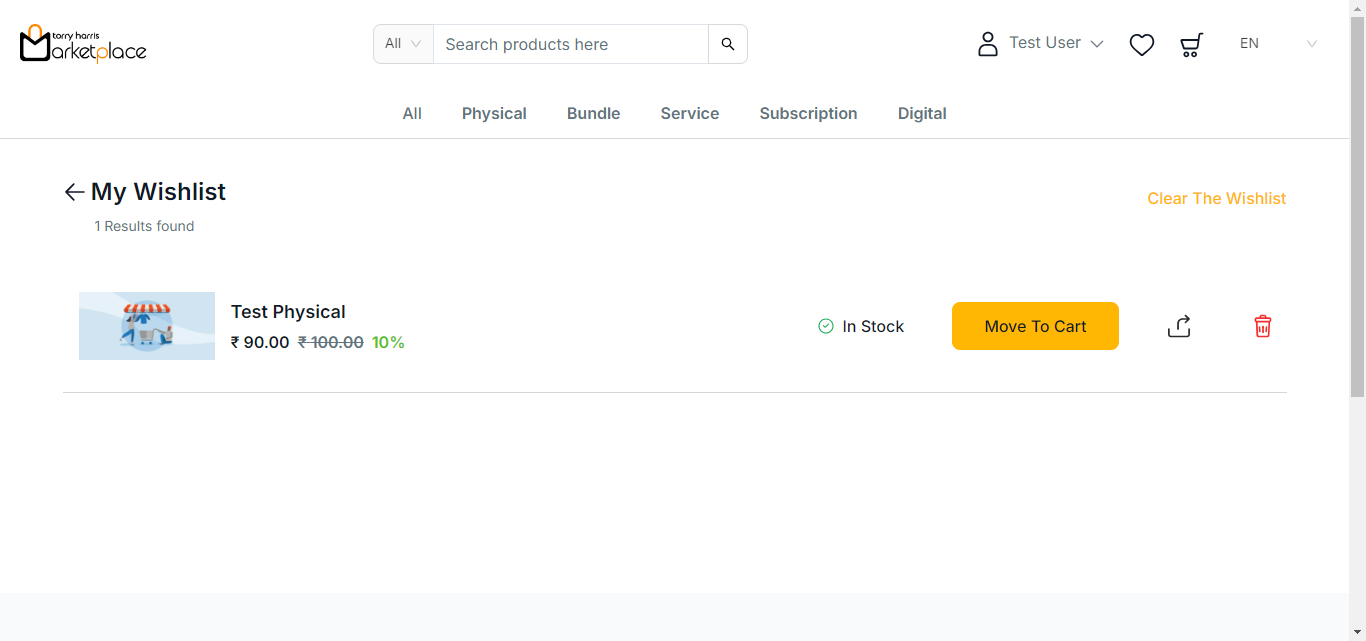Viewport: 1366px width, 641px height.
Task: Open the EN language selector
Action: [1277, 44]
